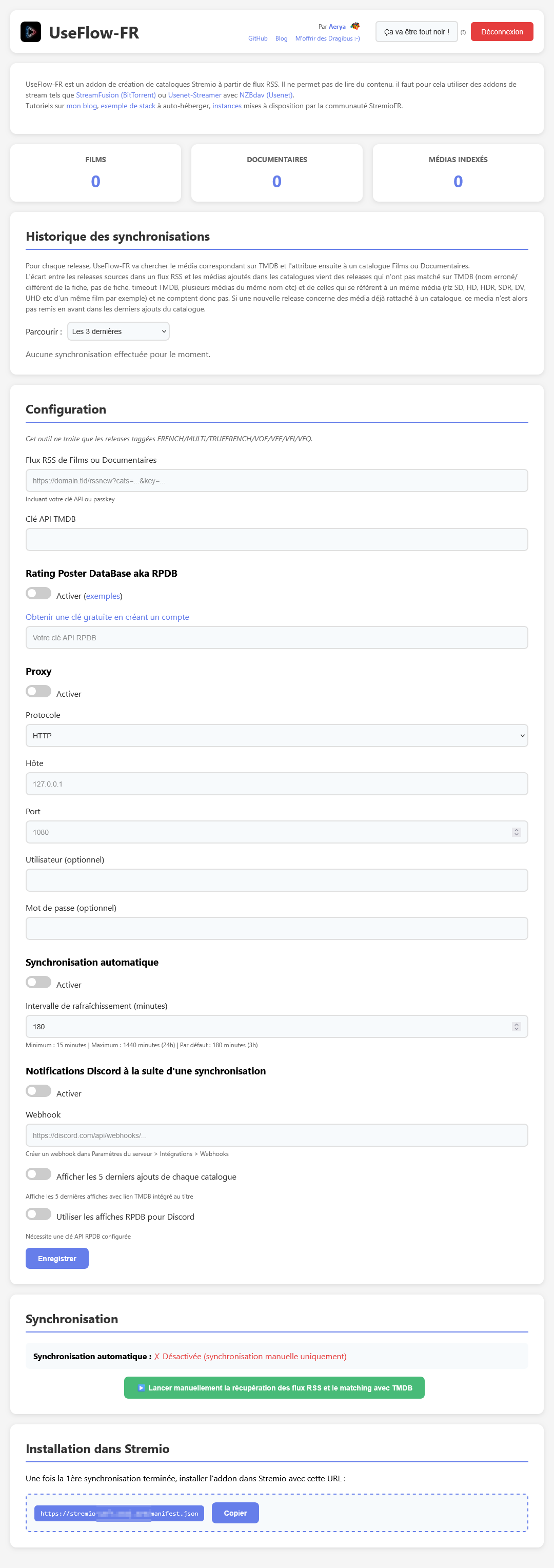Click 'Obtenir une clé gratuite en créant un compte'
The image size is (554, 1568).
(x=107, y=617)
